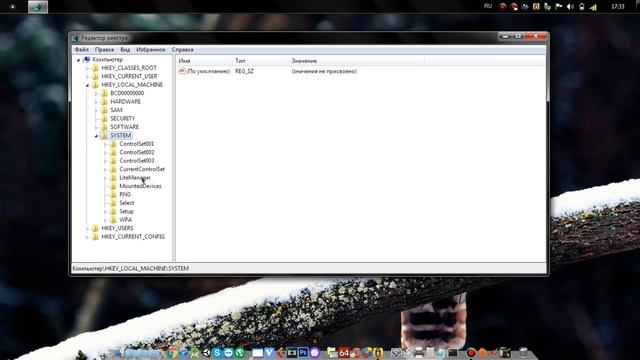Open the Файл menu
640x360 pixels.
coord(82,49)
